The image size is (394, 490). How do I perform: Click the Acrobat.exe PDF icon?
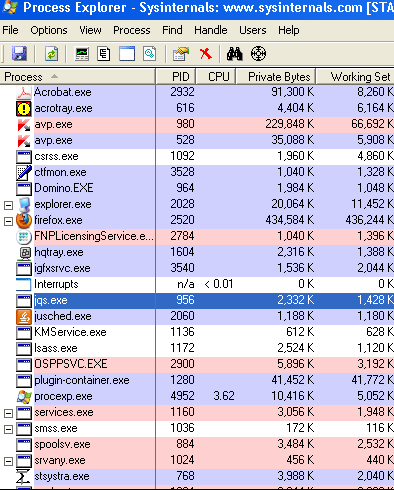tap(24, 92)
